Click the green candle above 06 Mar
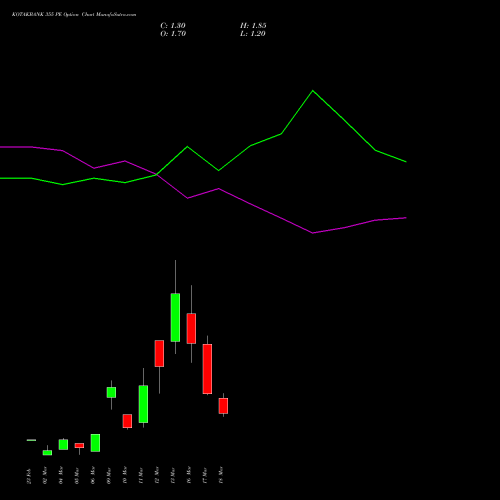 (95, 443)
